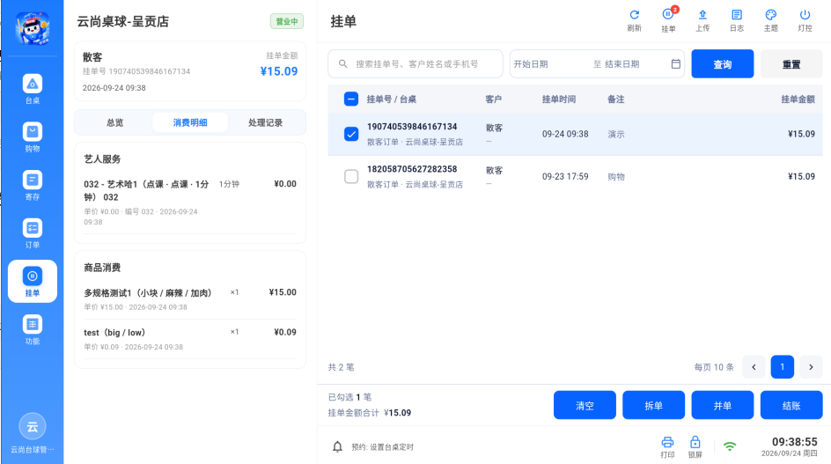Viewport: 831px width, 464px height.
Task: Go to previous page arrow
Action: point(754,367)
